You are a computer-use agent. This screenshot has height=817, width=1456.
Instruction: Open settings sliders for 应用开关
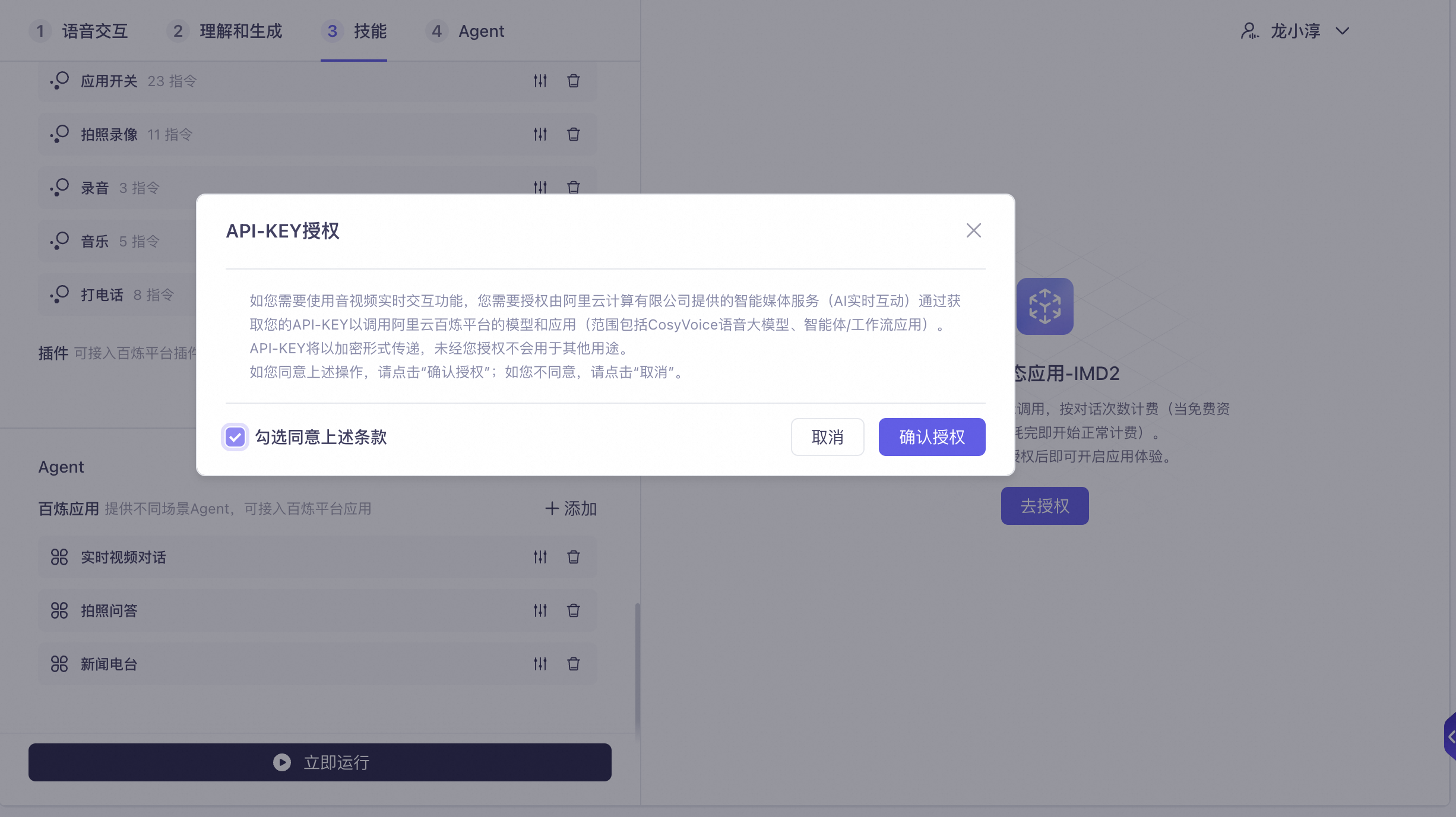[540, 81]
